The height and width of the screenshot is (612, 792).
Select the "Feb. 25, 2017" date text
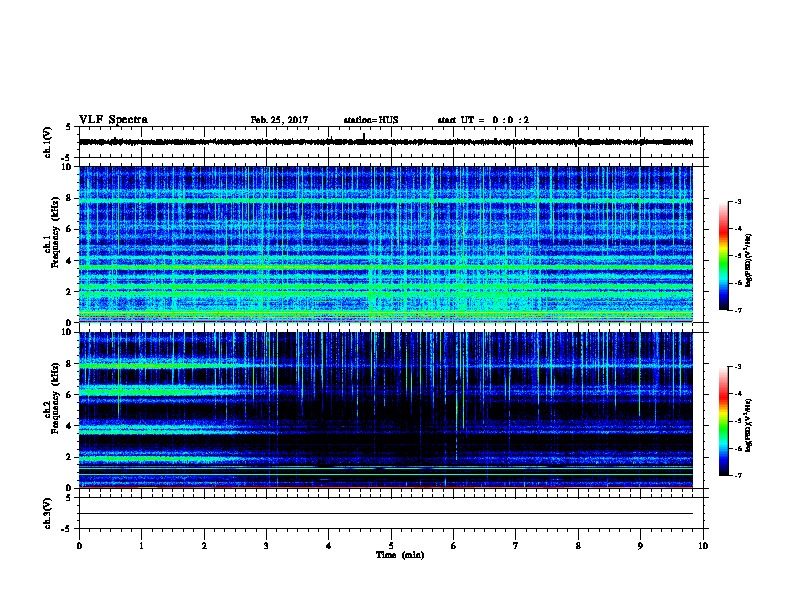pyautogui.click(x=279, y=120)
